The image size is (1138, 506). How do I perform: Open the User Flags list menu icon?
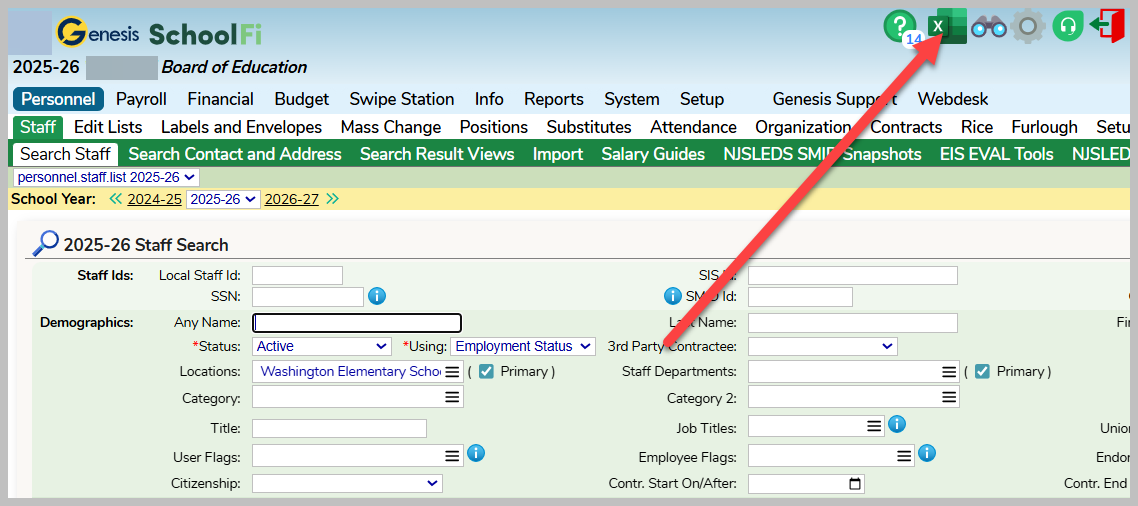452,456
